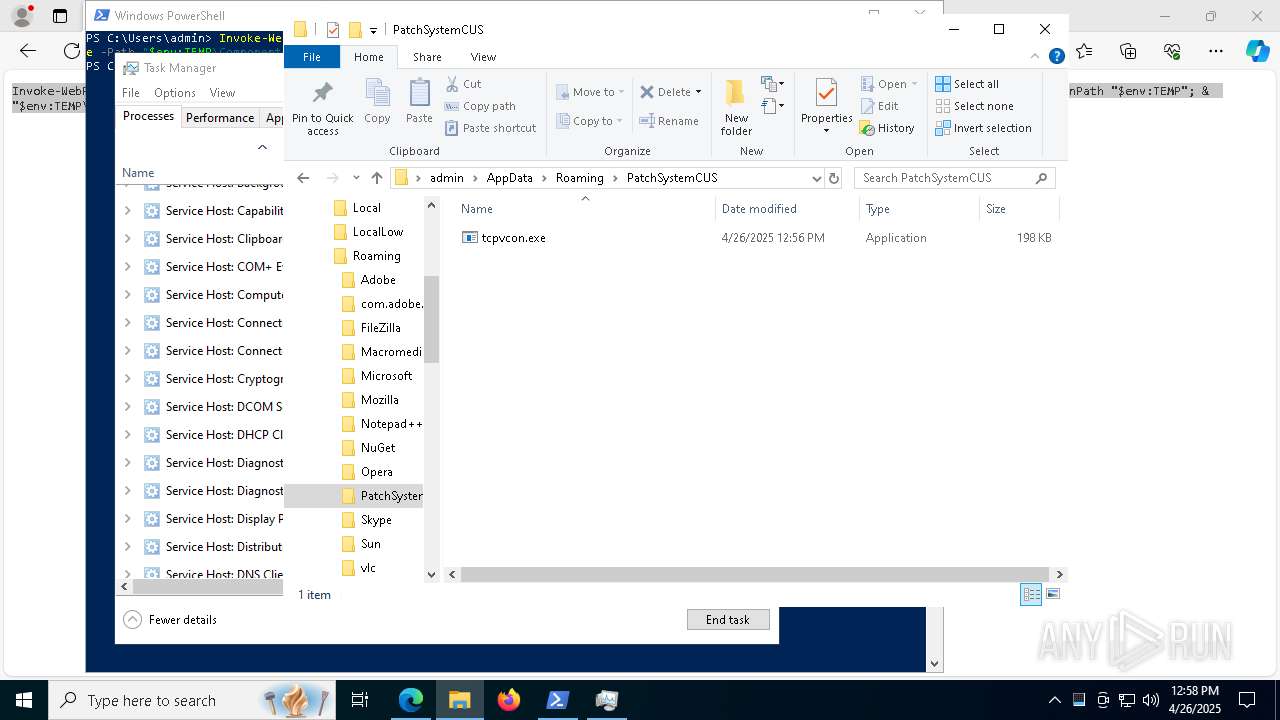Open notification center on taskbar

pos(1247,700)
